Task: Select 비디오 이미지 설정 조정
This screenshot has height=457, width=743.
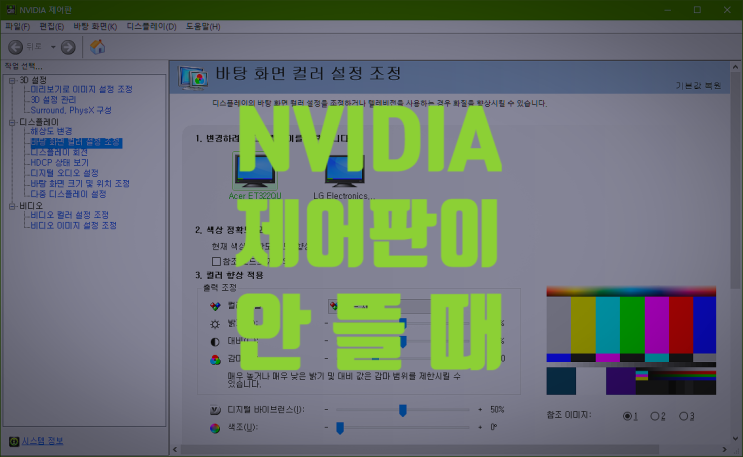Action: point(73,225)
